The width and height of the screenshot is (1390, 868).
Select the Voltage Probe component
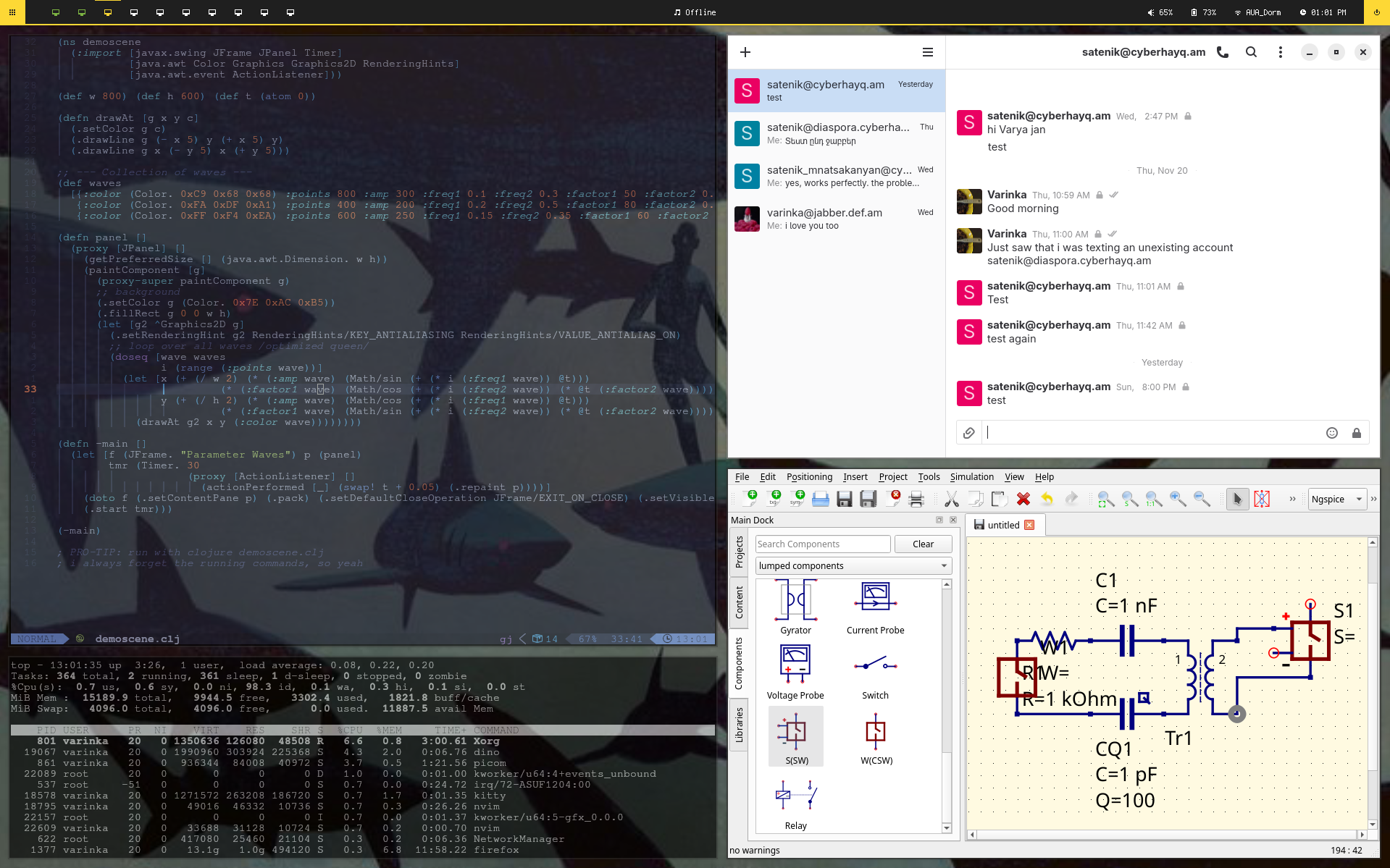pos(796,673)
